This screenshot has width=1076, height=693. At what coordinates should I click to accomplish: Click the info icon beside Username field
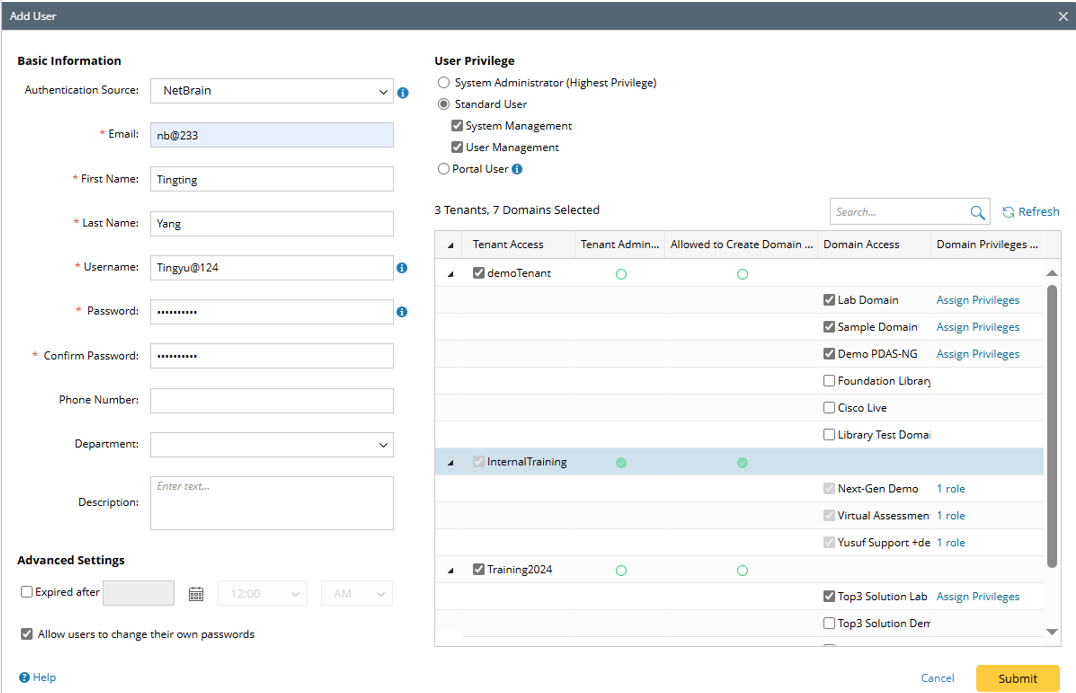coord(402,268)
